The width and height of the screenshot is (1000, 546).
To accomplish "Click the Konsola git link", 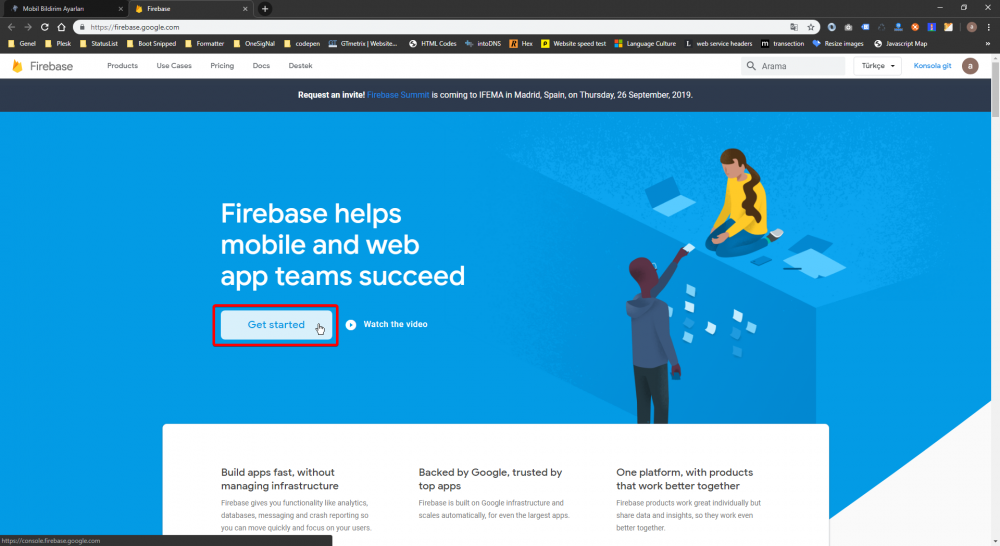I will 932,66.
